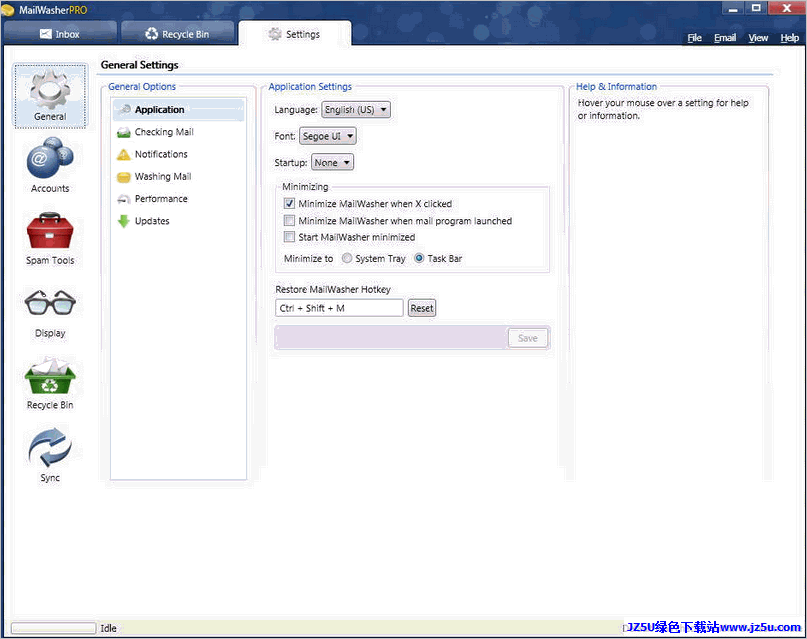The image size is (807, 639).
Task: Open the Font dropdown
Action: pos(328,136)
